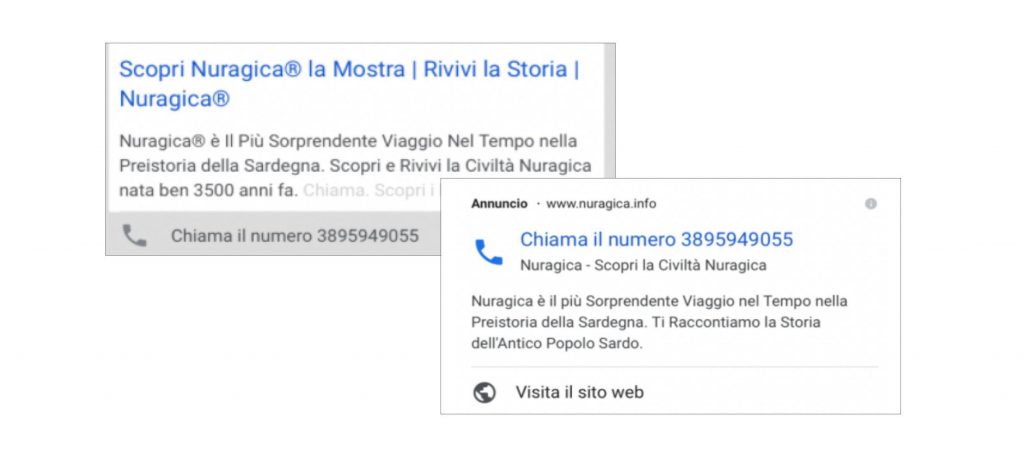Click the divider line above Visita il sito web
Screen dimensions: 1024x460
click(675, 367)
